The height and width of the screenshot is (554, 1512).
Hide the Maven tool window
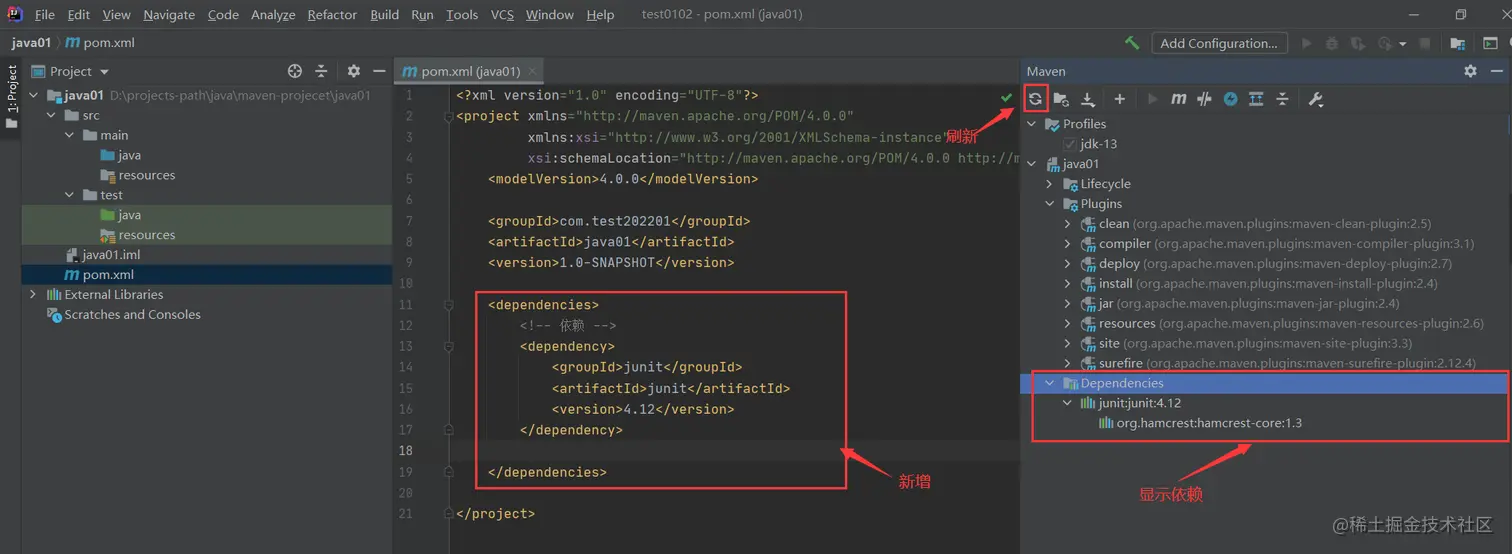pos(1497,71)
